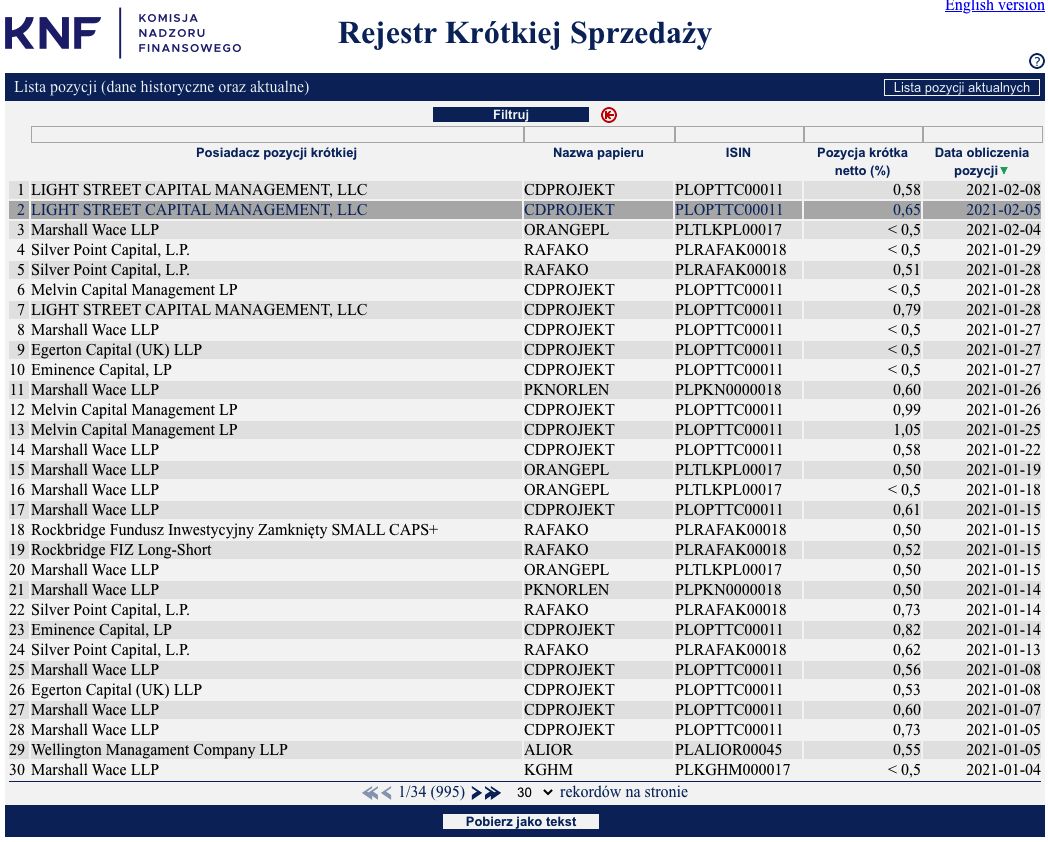This screenshot has height=842, width=1048.
Task: Click CDPROJEKT in row 8
Action: (x=569, y=330)
